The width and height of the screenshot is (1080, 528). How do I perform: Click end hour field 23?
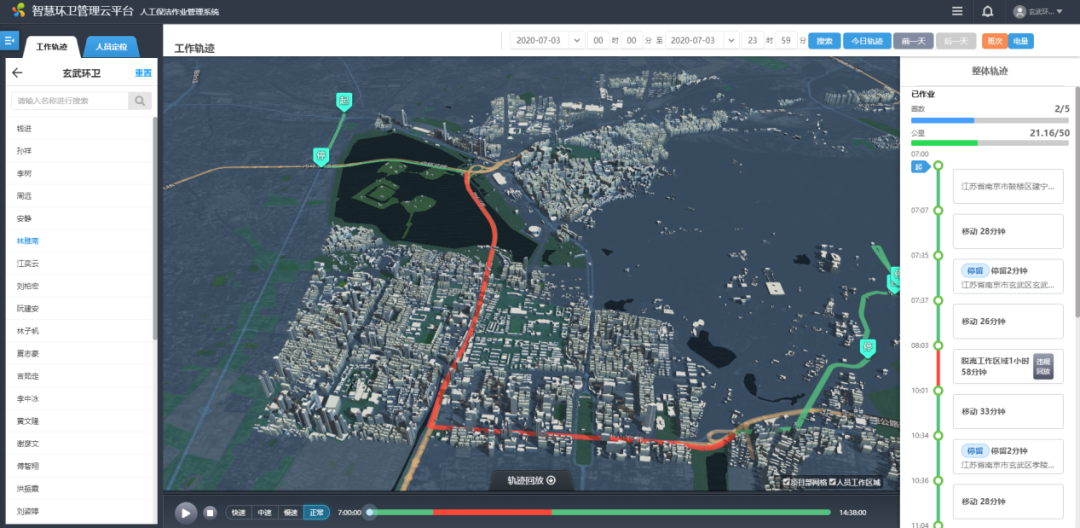click(754, 41)
